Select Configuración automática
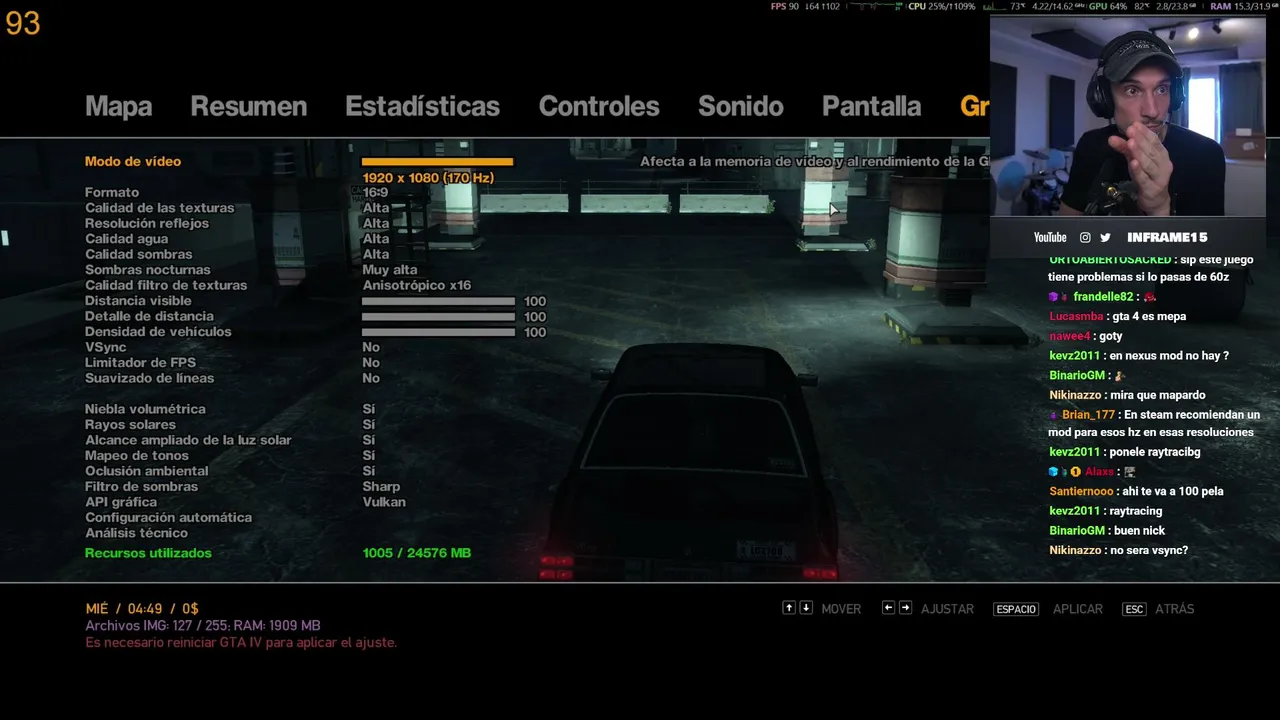The image size is (1280, 720). click(x=168, y=518)
